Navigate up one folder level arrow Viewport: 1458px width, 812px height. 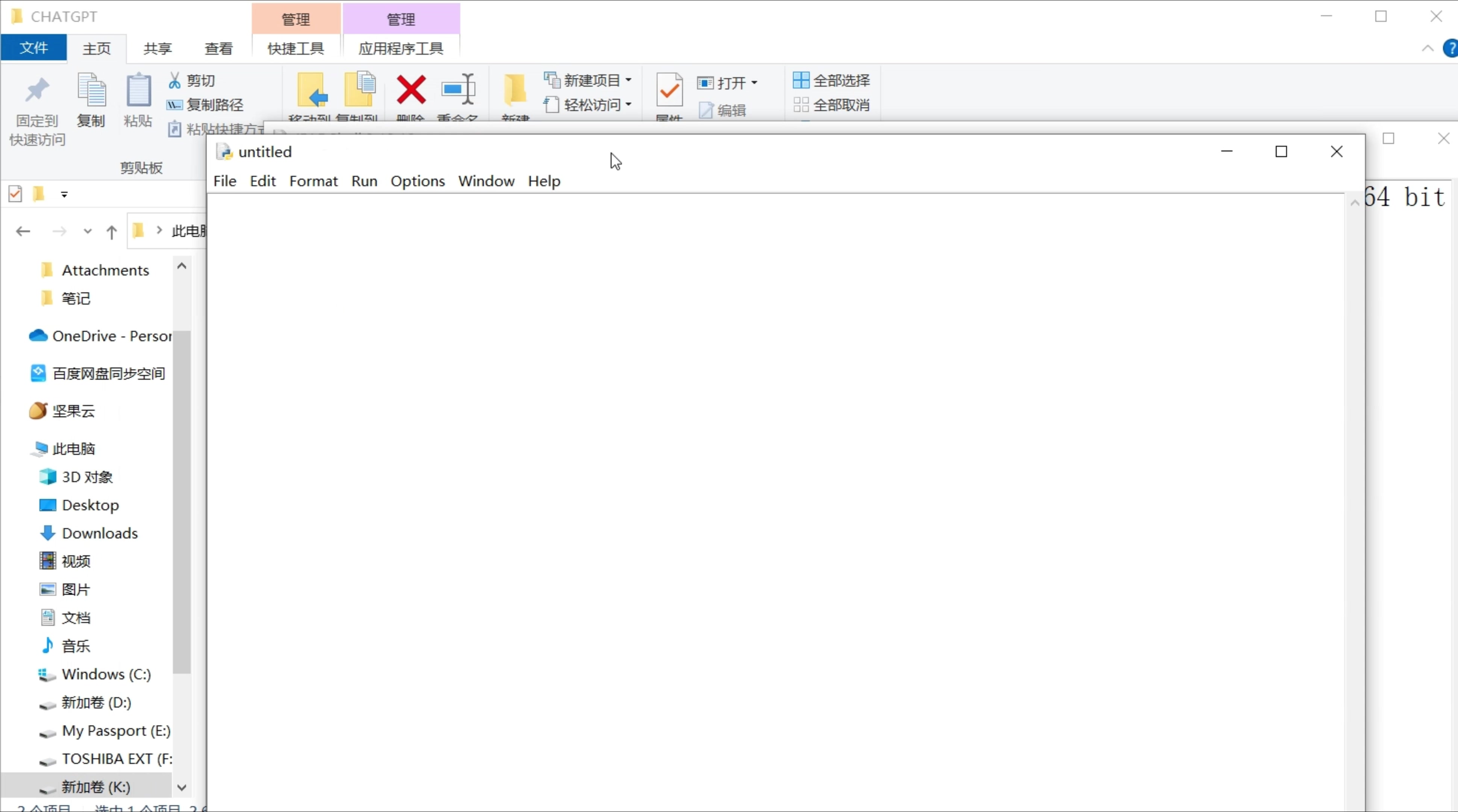tap(112, 232)
